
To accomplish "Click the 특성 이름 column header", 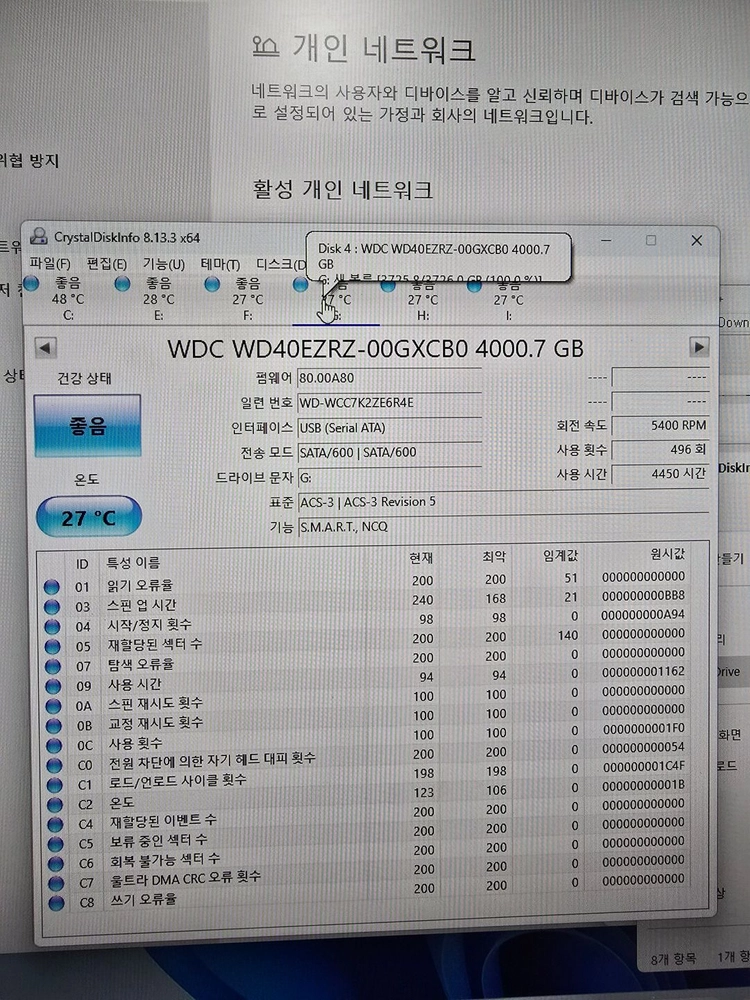I will [133, 562].
